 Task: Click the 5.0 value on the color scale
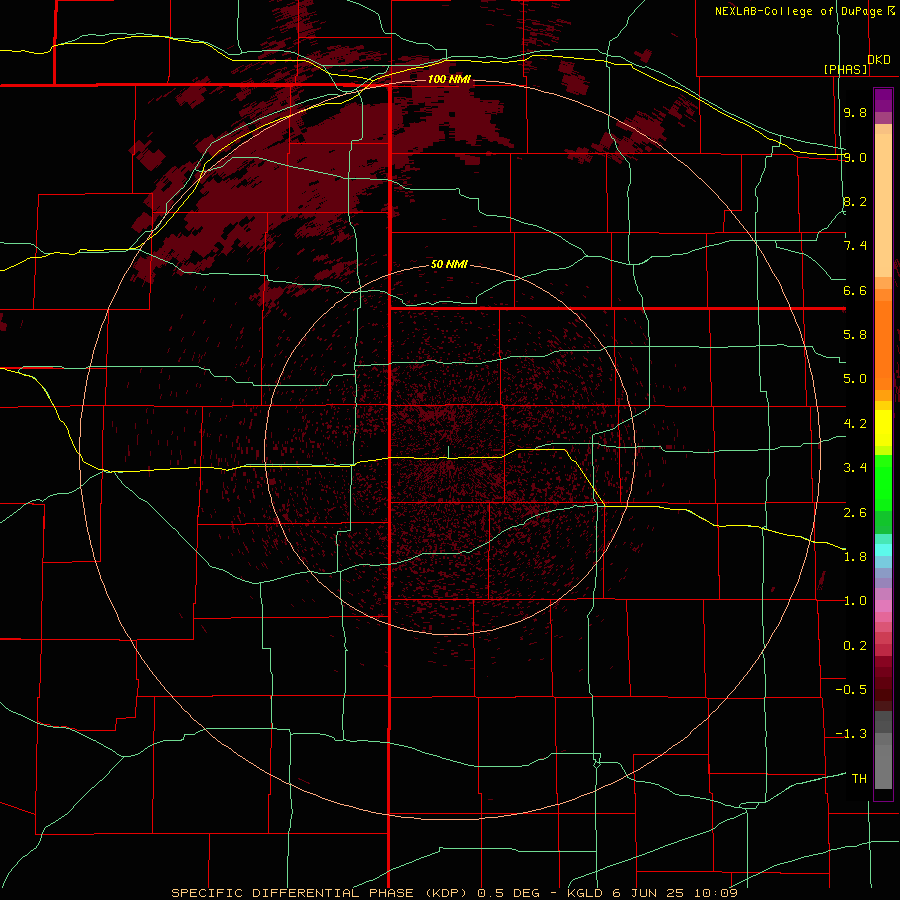tap(855, 379)
